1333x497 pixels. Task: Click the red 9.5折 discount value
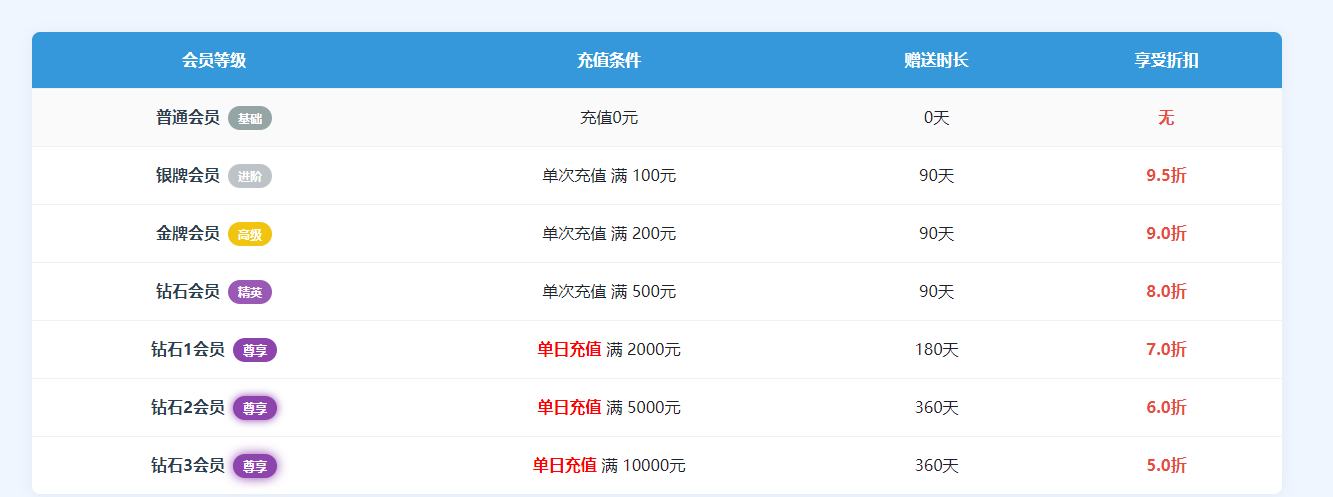pyautogui.click(x=1166, y=176)
